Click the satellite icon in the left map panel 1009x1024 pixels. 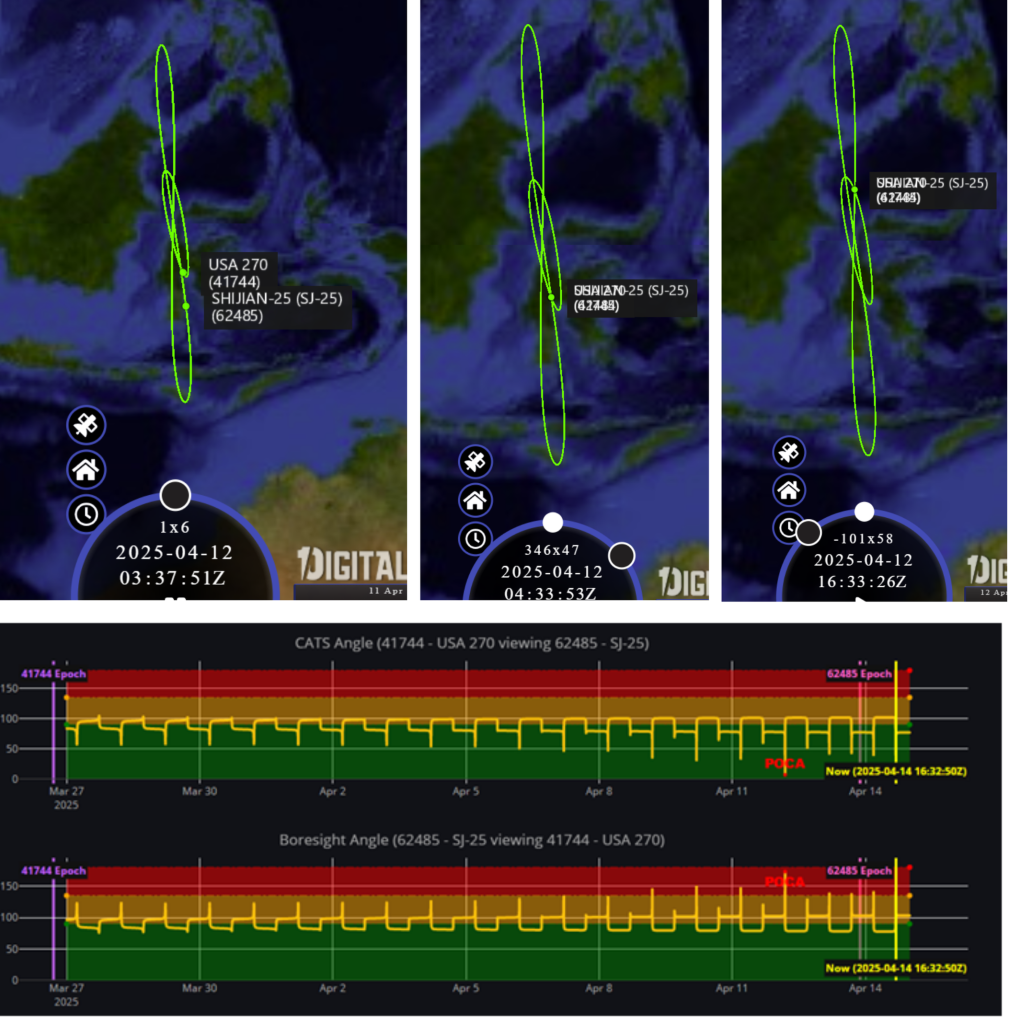pyautogui.click(x=87, y=425)
